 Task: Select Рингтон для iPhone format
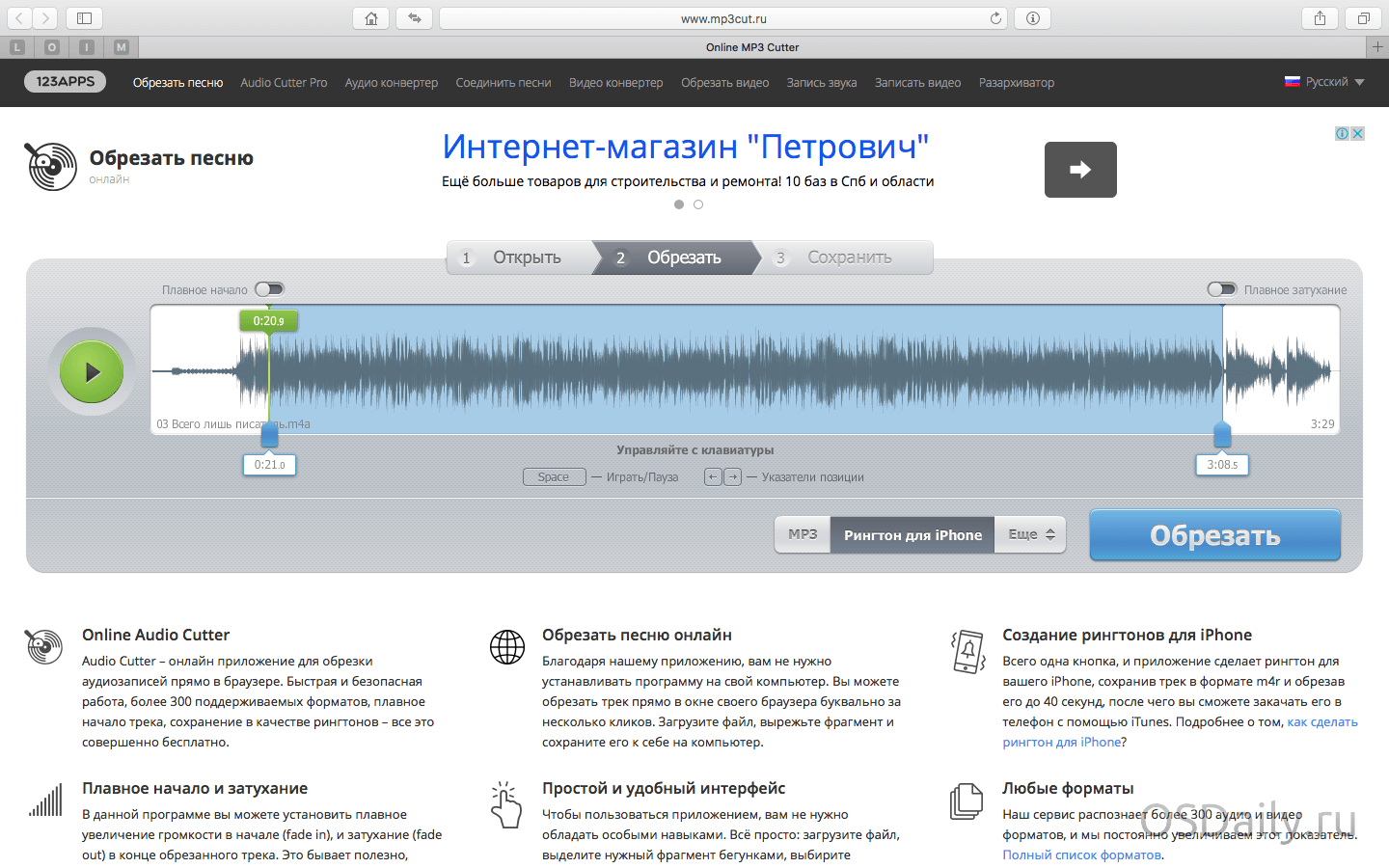[x=912, y=535]
